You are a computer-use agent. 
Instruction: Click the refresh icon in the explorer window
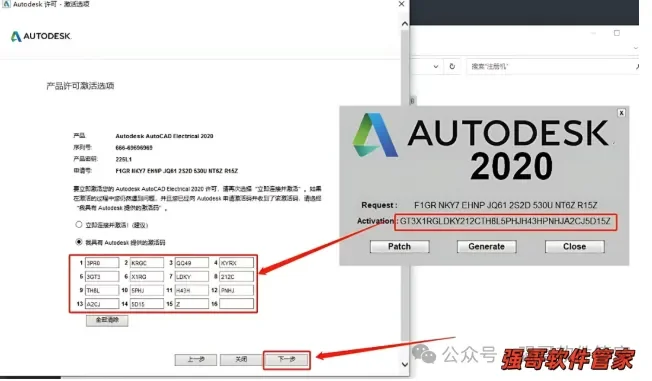(452, 66)
